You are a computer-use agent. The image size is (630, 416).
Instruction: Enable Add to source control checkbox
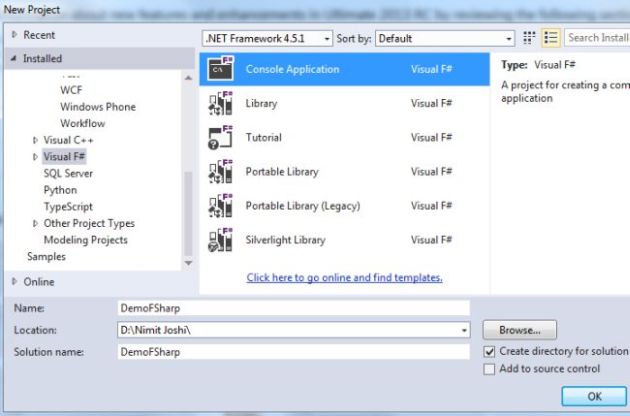(489, 369)
